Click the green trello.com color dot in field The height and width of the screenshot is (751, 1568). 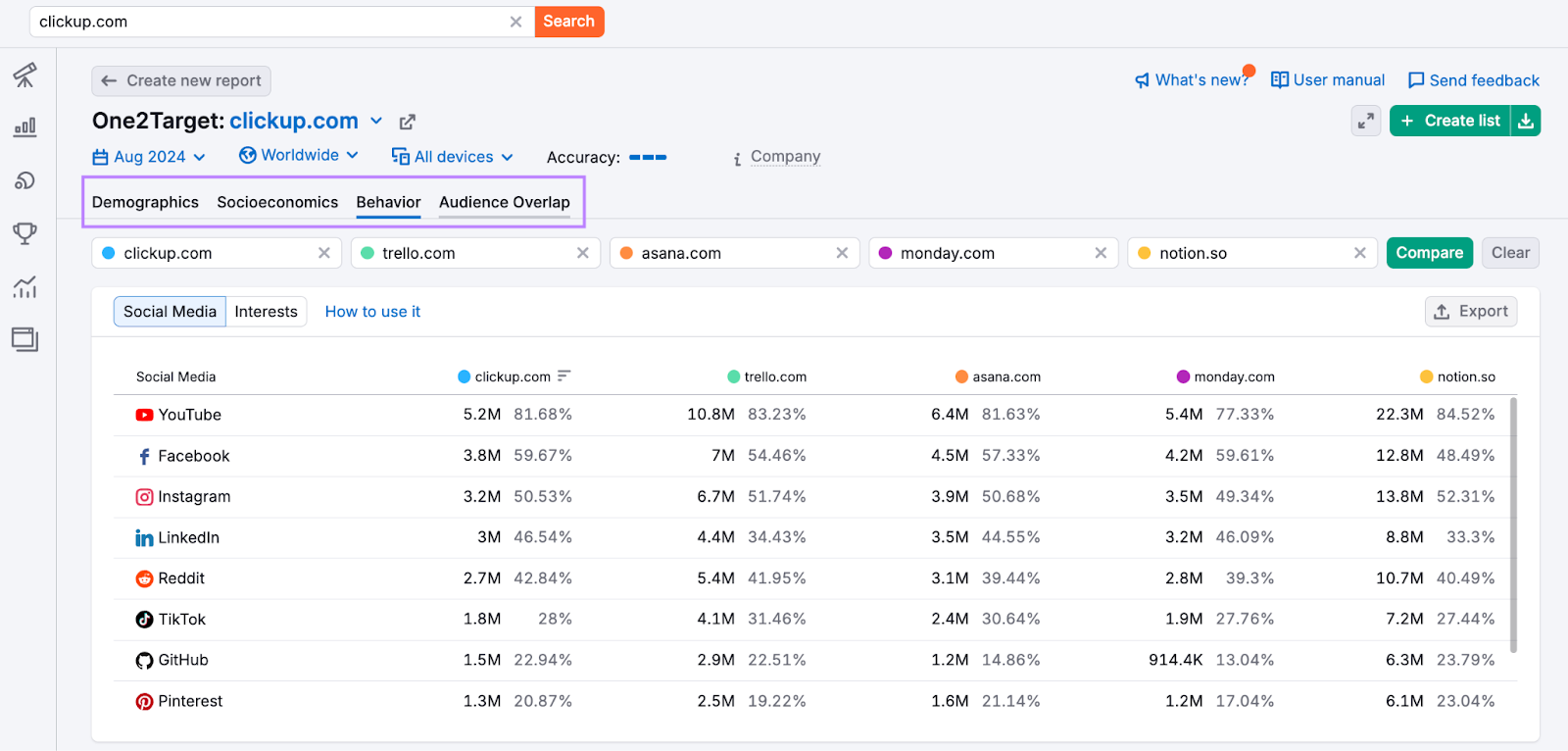pyautogui.click(x=367, y=253)
